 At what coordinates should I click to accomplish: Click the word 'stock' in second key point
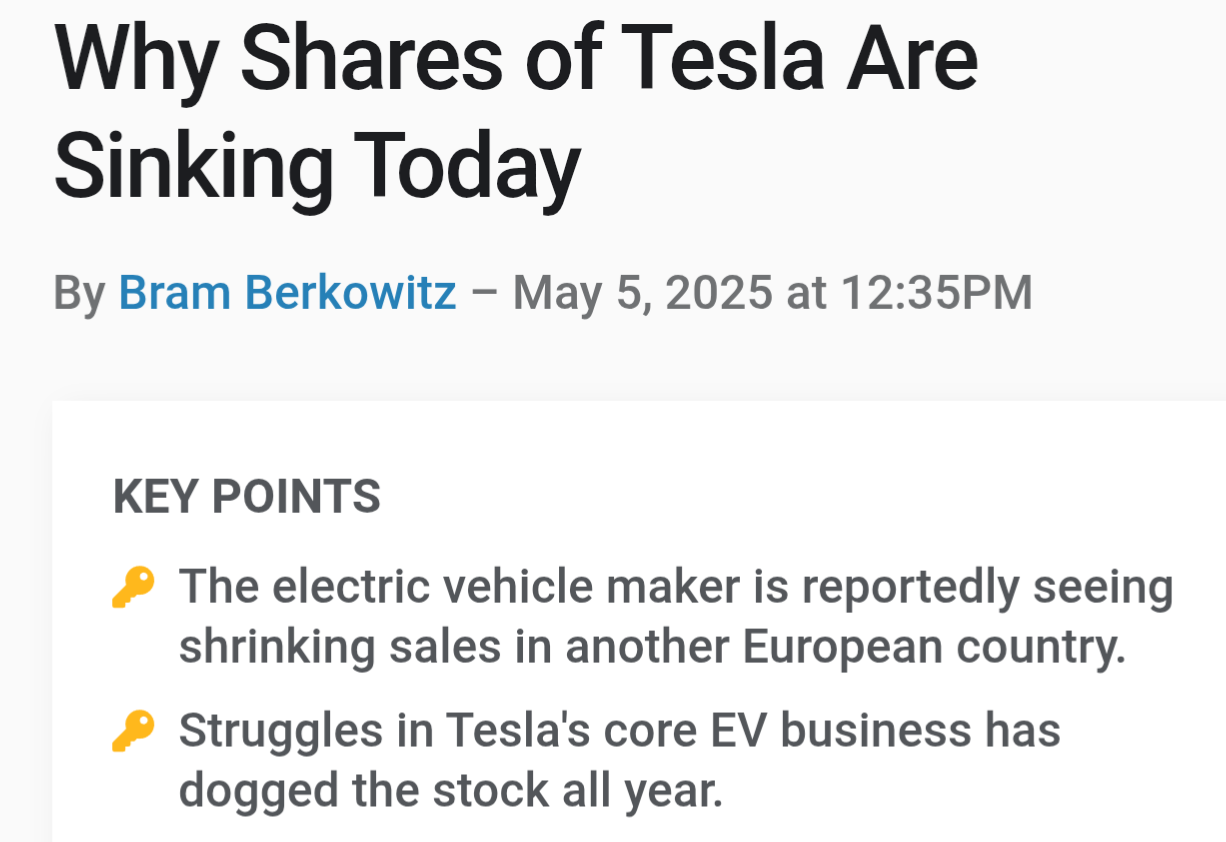point(490,790)
